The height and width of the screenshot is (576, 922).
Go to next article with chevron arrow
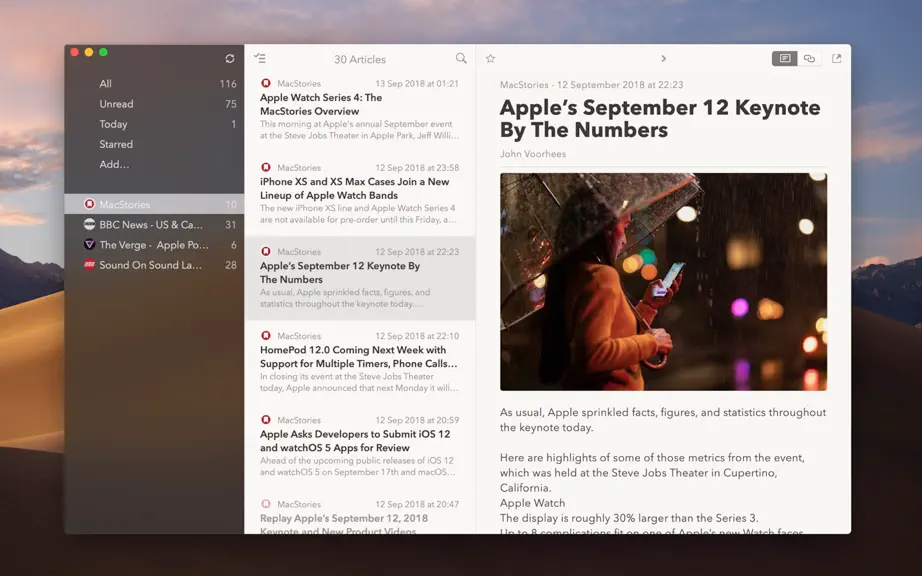click(x=663, y=58)
